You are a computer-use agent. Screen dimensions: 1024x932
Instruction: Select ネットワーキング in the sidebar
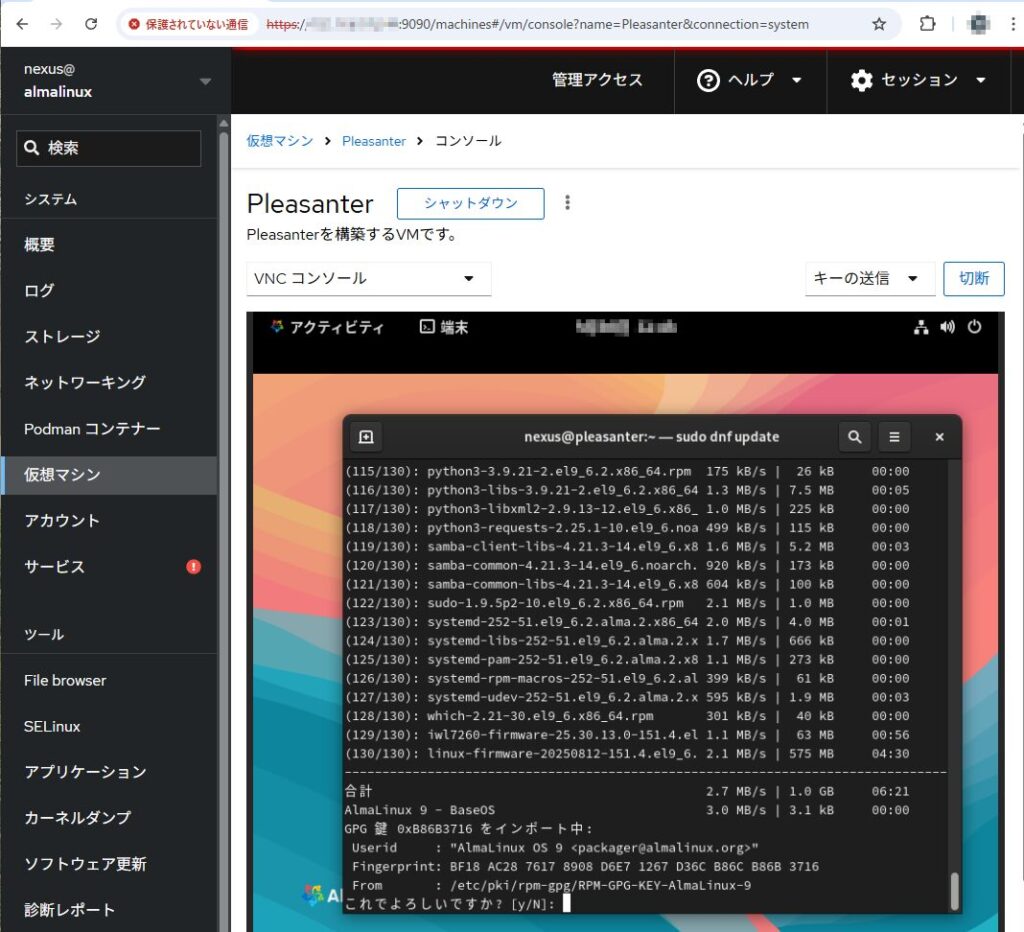click(x=85, y=382)
